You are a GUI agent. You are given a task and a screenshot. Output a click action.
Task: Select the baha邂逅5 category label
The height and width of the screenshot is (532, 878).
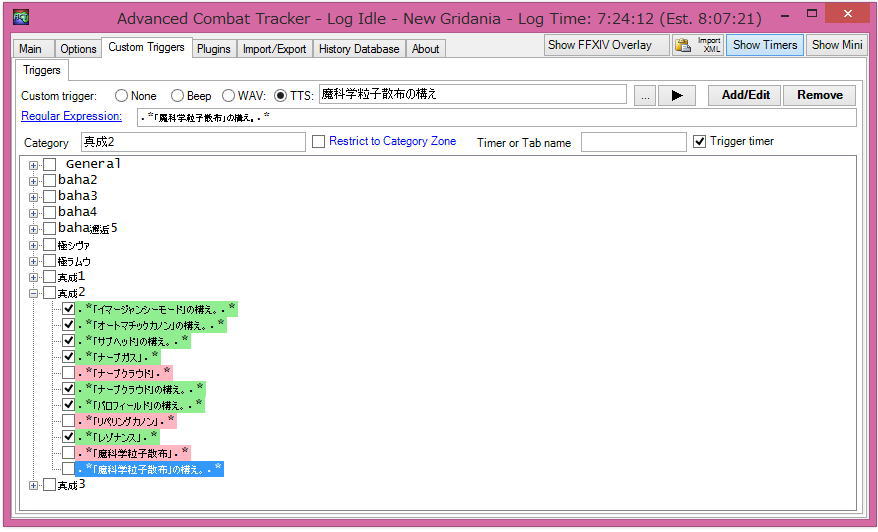pos(87,228)
